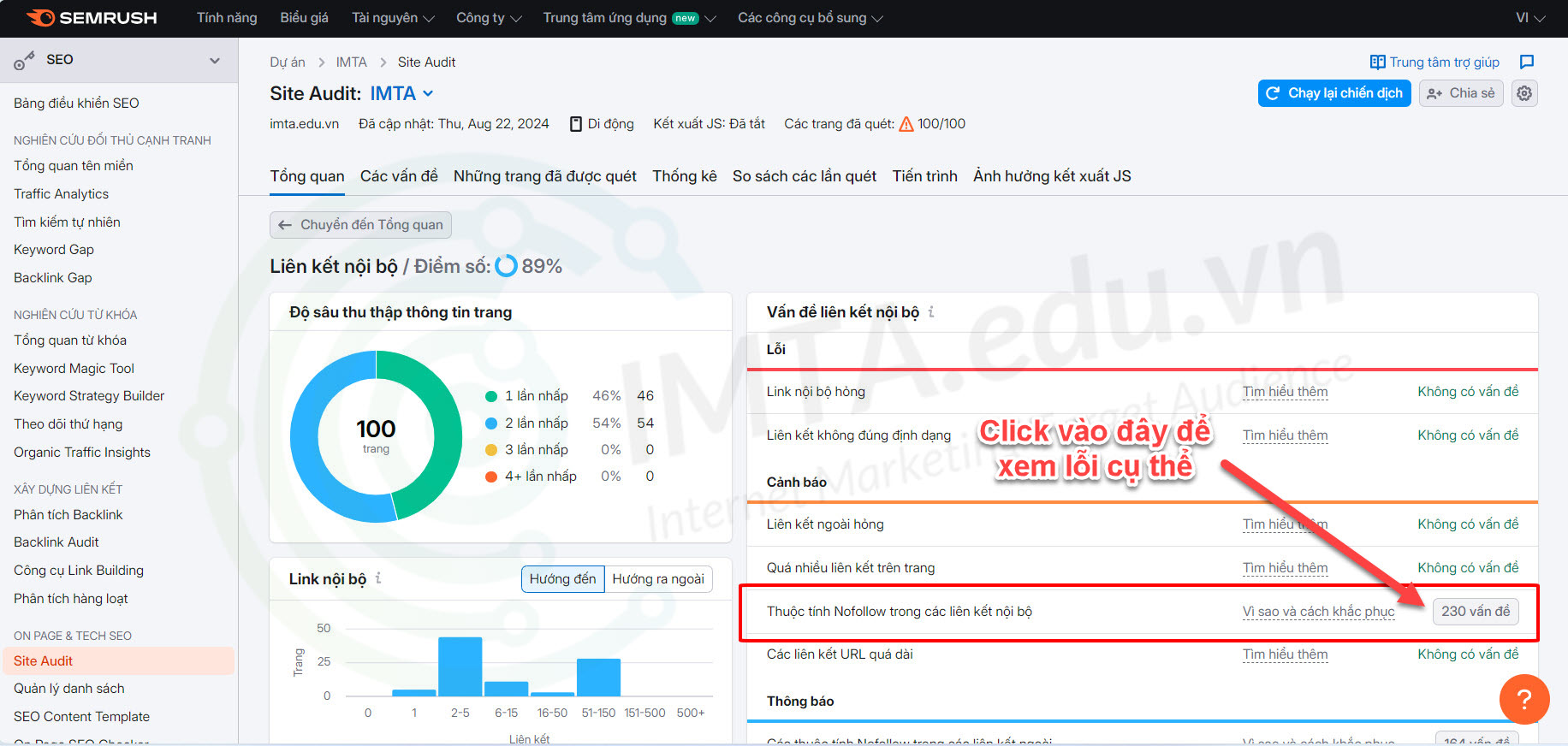Open Theo dõi thứ hạng in sidebar
1568x746 pixels.
tap(68, 424)
